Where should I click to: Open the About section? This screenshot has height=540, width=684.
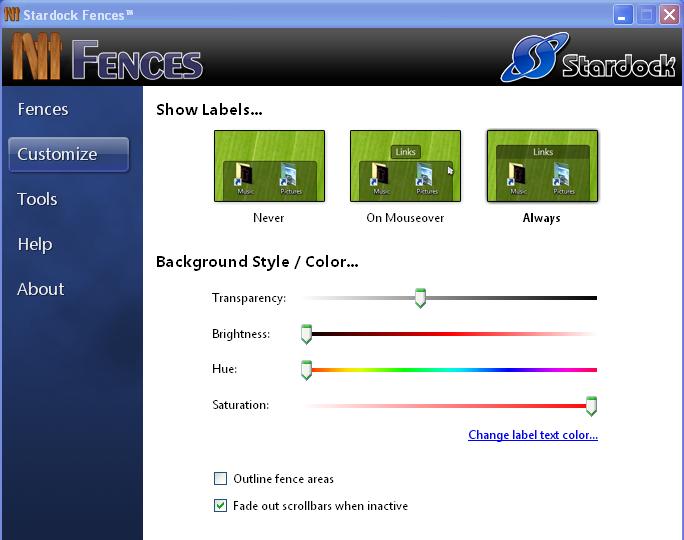click(x=41, y=289)
